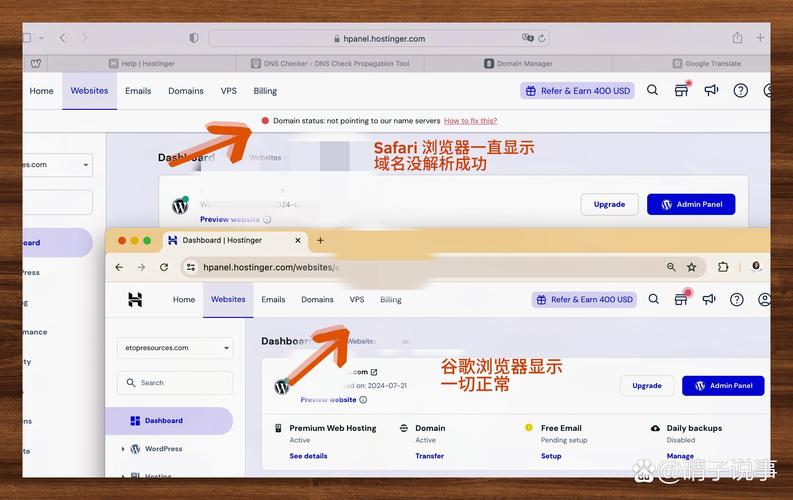Open Home in Safari Hostinger menu
The height and width of the screenshot is (500, 793).
pyautogui.click(x=41, y=91)
